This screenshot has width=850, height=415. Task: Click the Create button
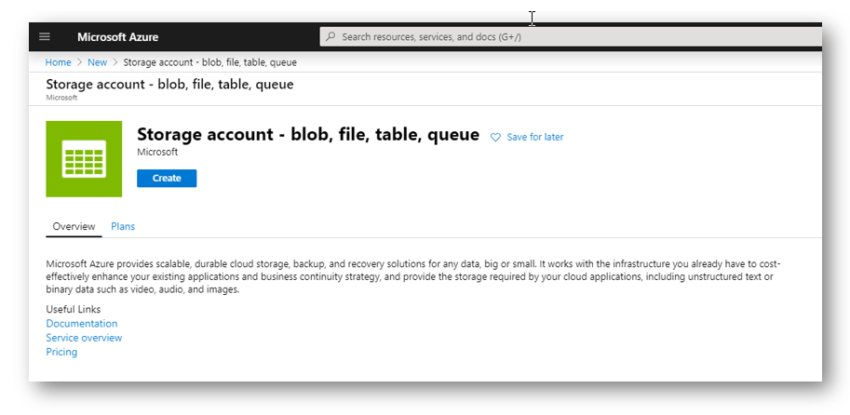166,178
